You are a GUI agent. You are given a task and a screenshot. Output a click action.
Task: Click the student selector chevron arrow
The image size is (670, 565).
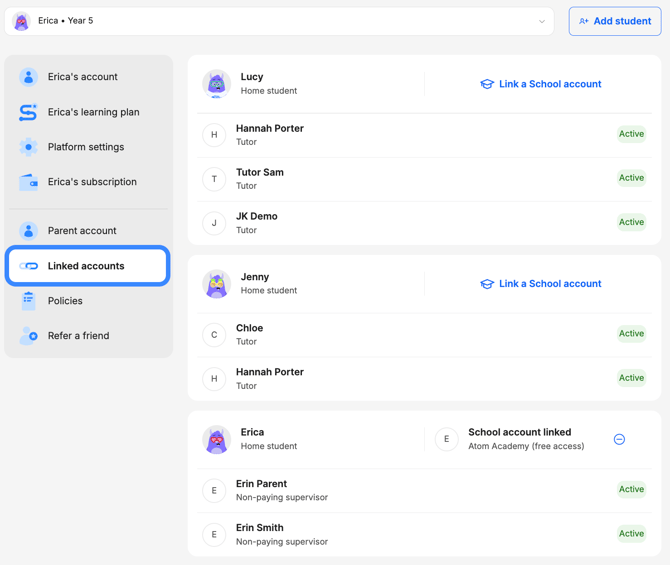point(542,21)
